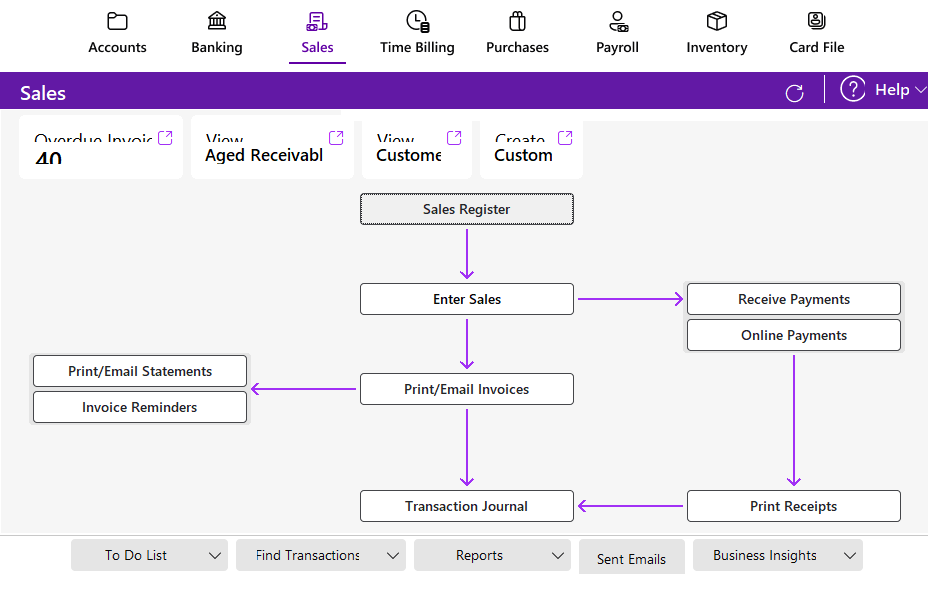928x596 pixels.
Task: Click the refresh icon in Sales header
Action: click(794, 93)
